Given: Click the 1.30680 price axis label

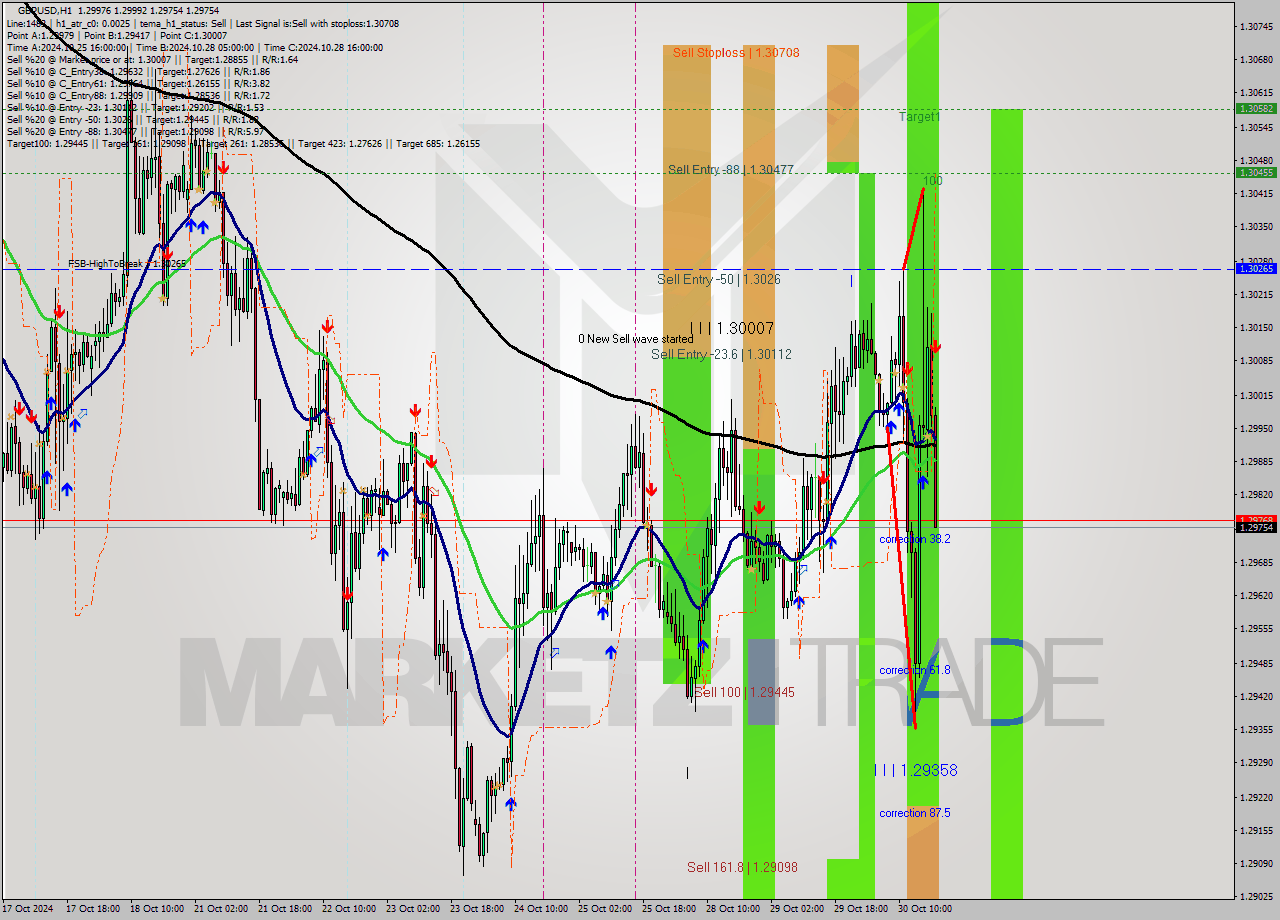Looking at the screenshot, I should pyautogui.click(x=1256, y=60).
